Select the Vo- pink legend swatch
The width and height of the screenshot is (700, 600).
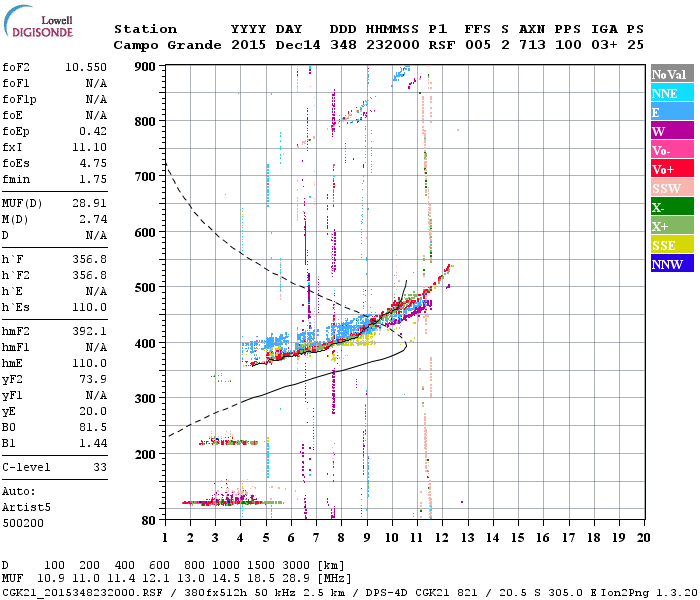click(x=672, y=150)
